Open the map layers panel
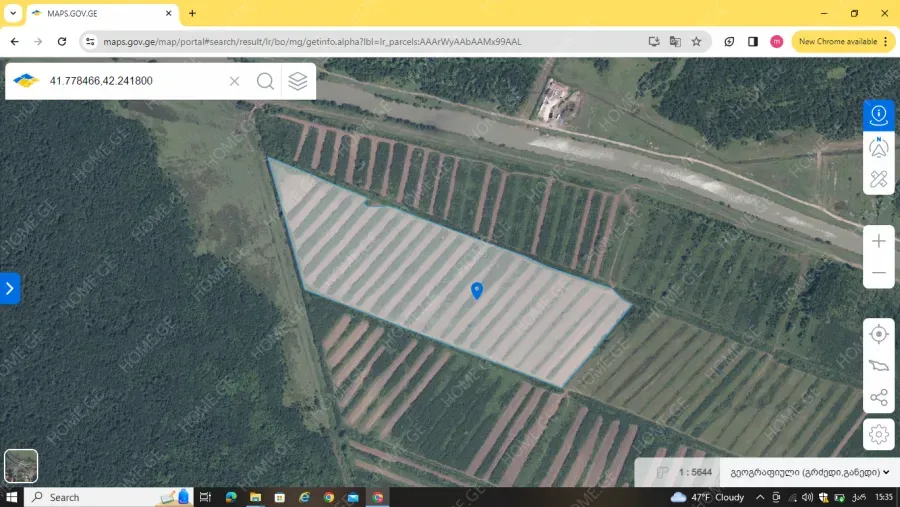The height and width of the screenshot is (507, 900). click(298, 81)
